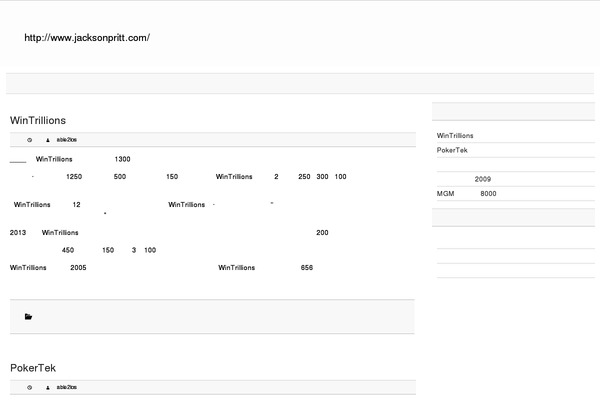Screen dimensions: 600x400
Task: Click the clock icon under PokerTek heading
Action: click(x=29, y=387)
